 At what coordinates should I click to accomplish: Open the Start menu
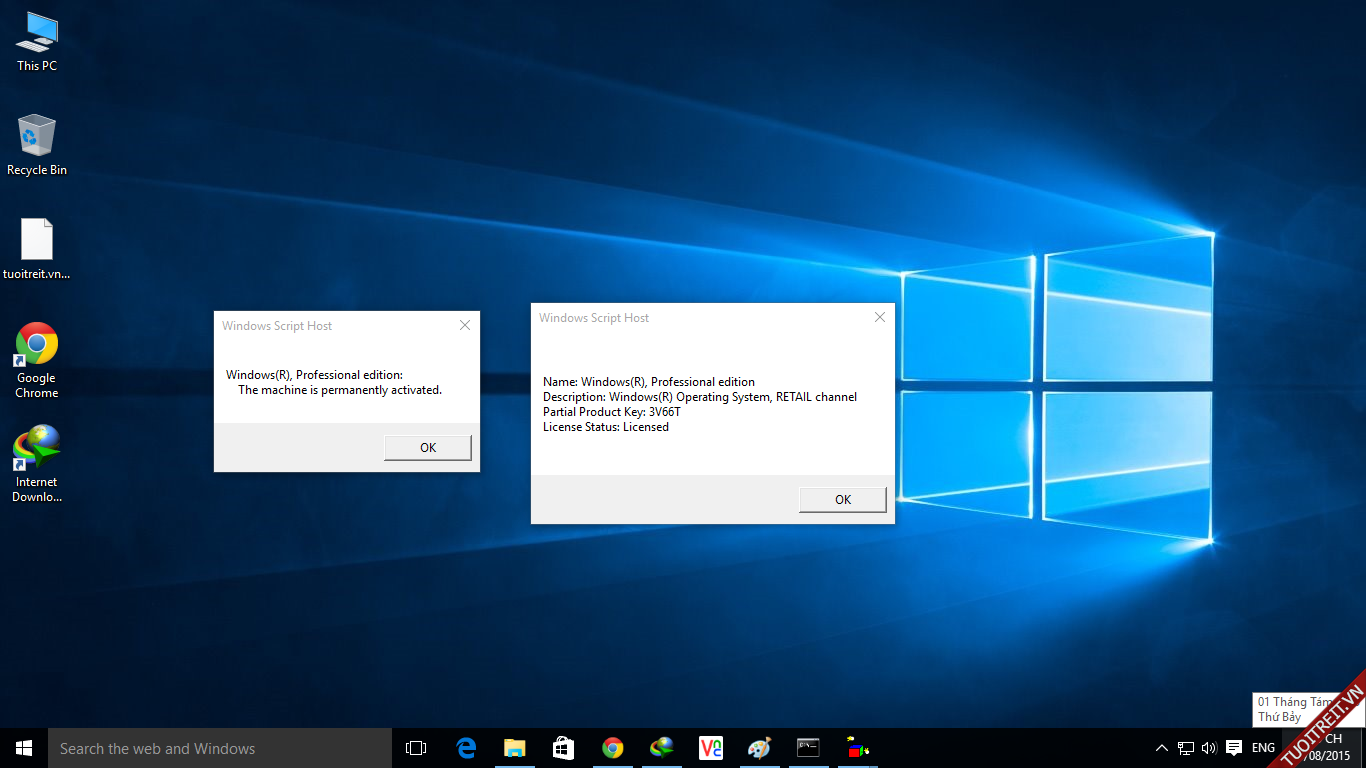pyautogui.click(x=24, y=748)
